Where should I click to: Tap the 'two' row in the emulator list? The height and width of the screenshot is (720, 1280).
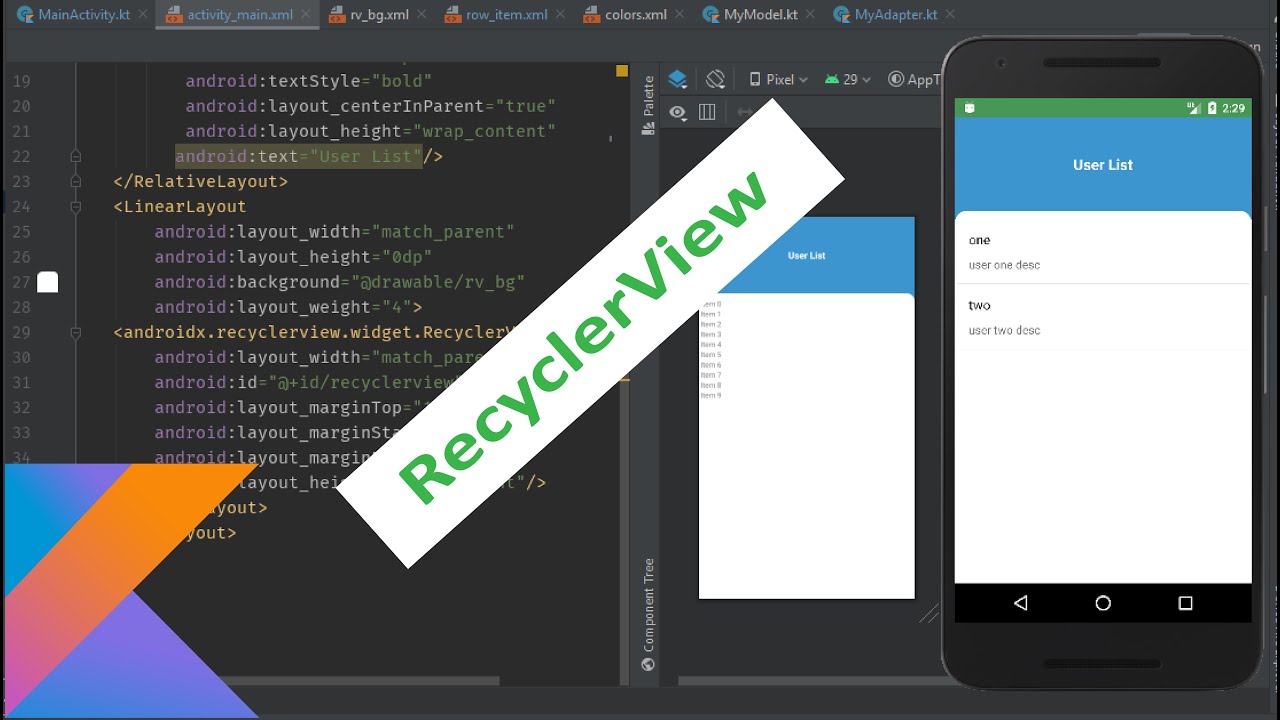pyautogui.click(x=1103, y=317)
